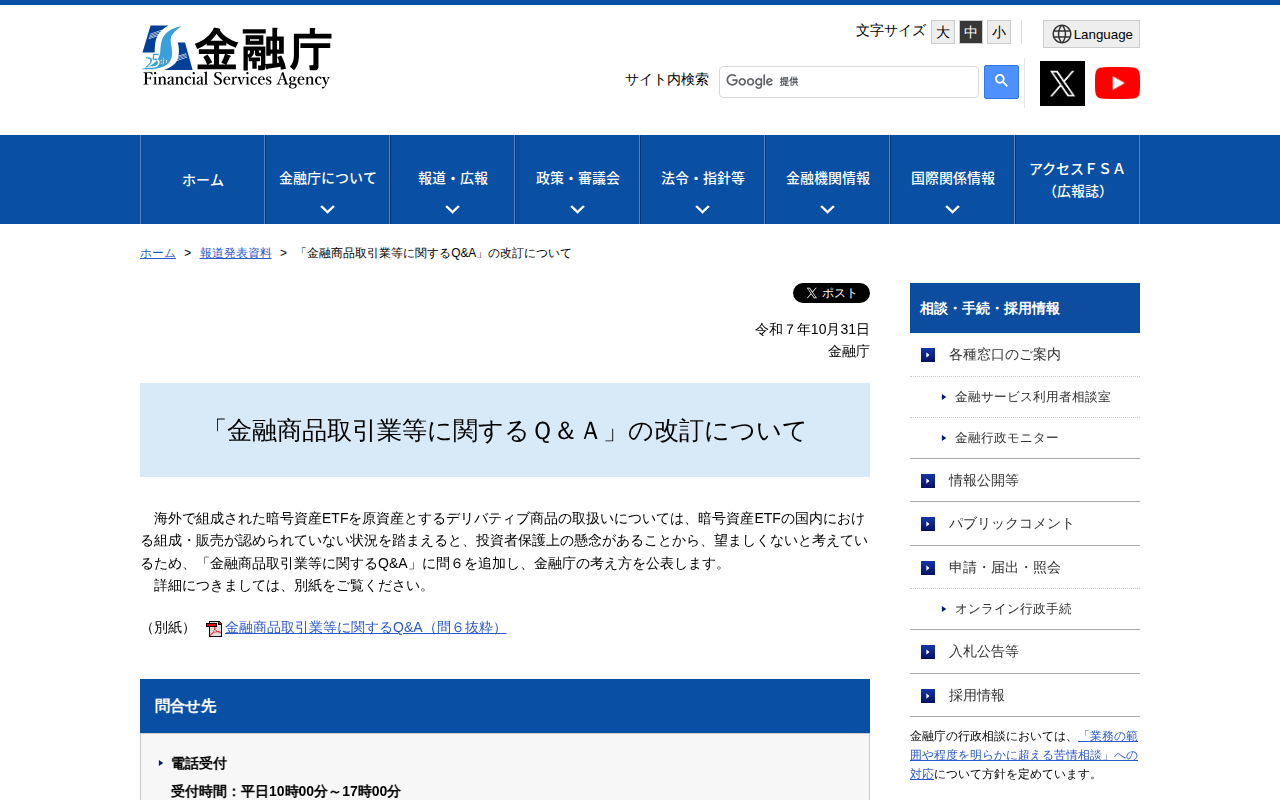Click the Financial Services Agency logo
Image resolution: width=1280 pixels, height=800 pixels.
(237, 57)
